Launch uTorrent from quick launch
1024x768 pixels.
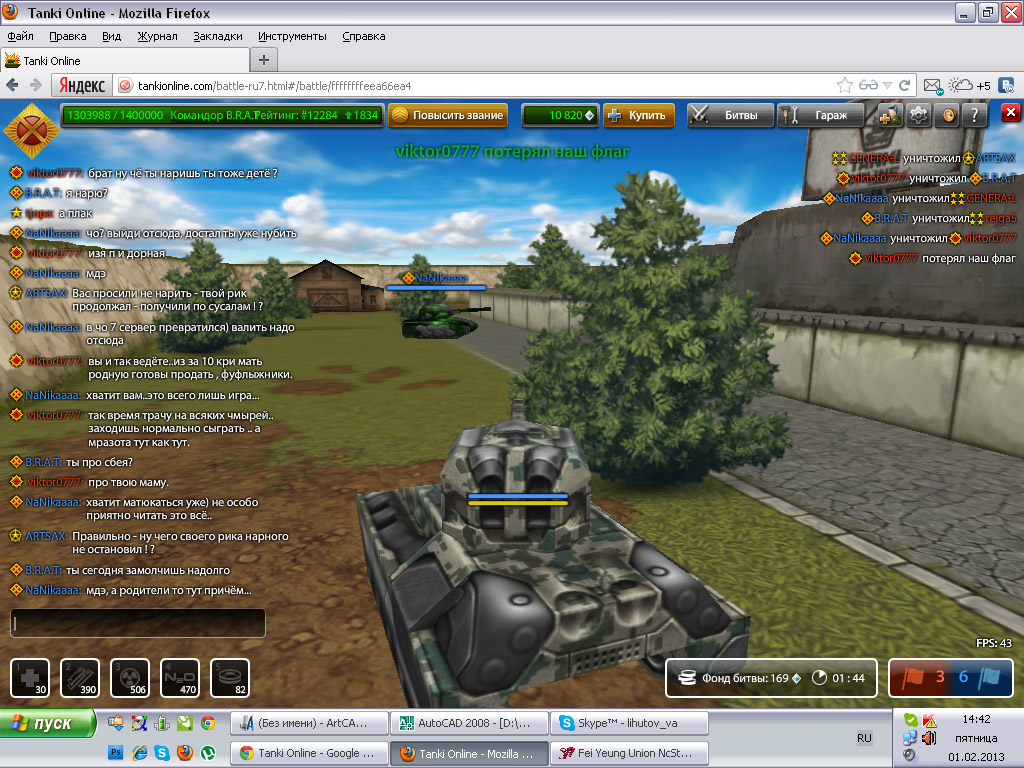coord(208,752)
